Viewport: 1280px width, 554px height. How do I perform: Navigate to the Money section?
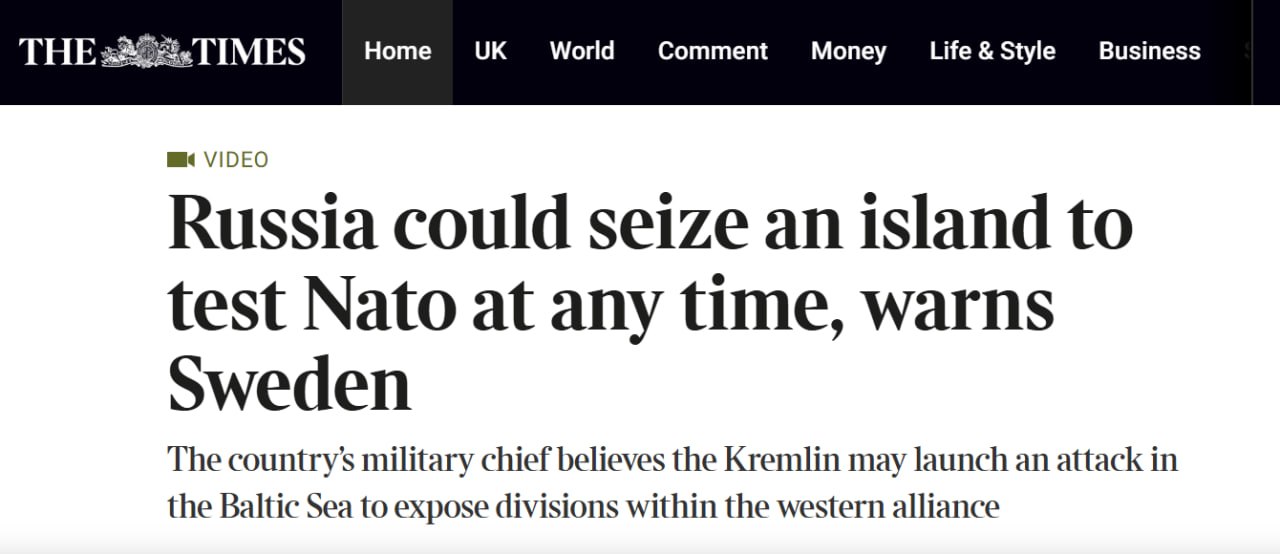[848, 51]
